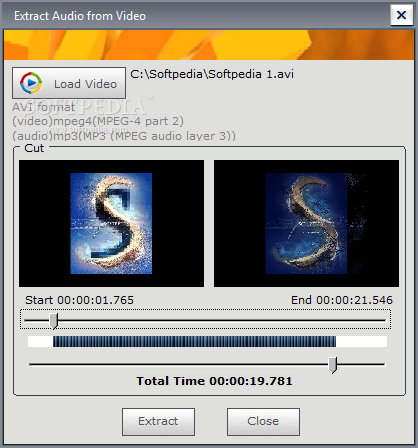The width and height of the screenshot is (418, 448).
Task: Click the End 00:00:21.546 time label
Action: 342,300
